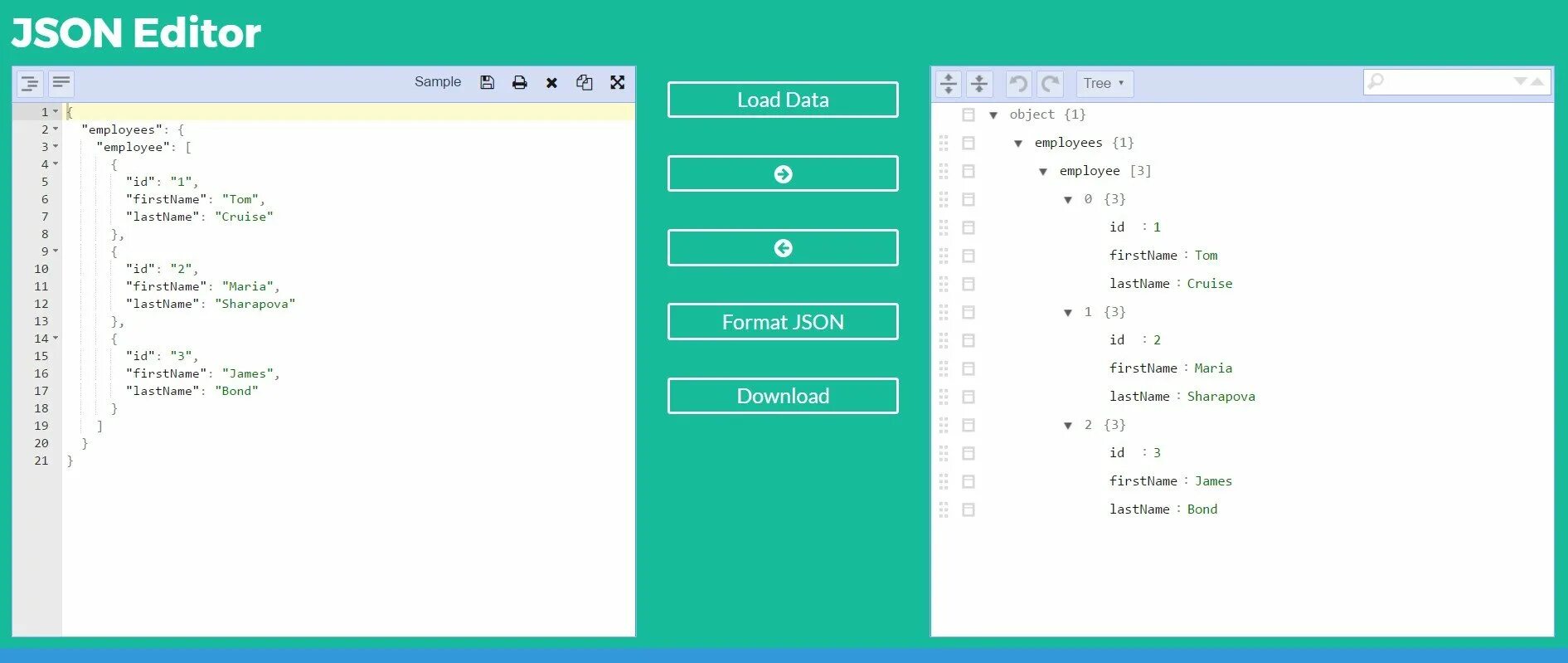Select the value James in the tree

[1213, 481]
